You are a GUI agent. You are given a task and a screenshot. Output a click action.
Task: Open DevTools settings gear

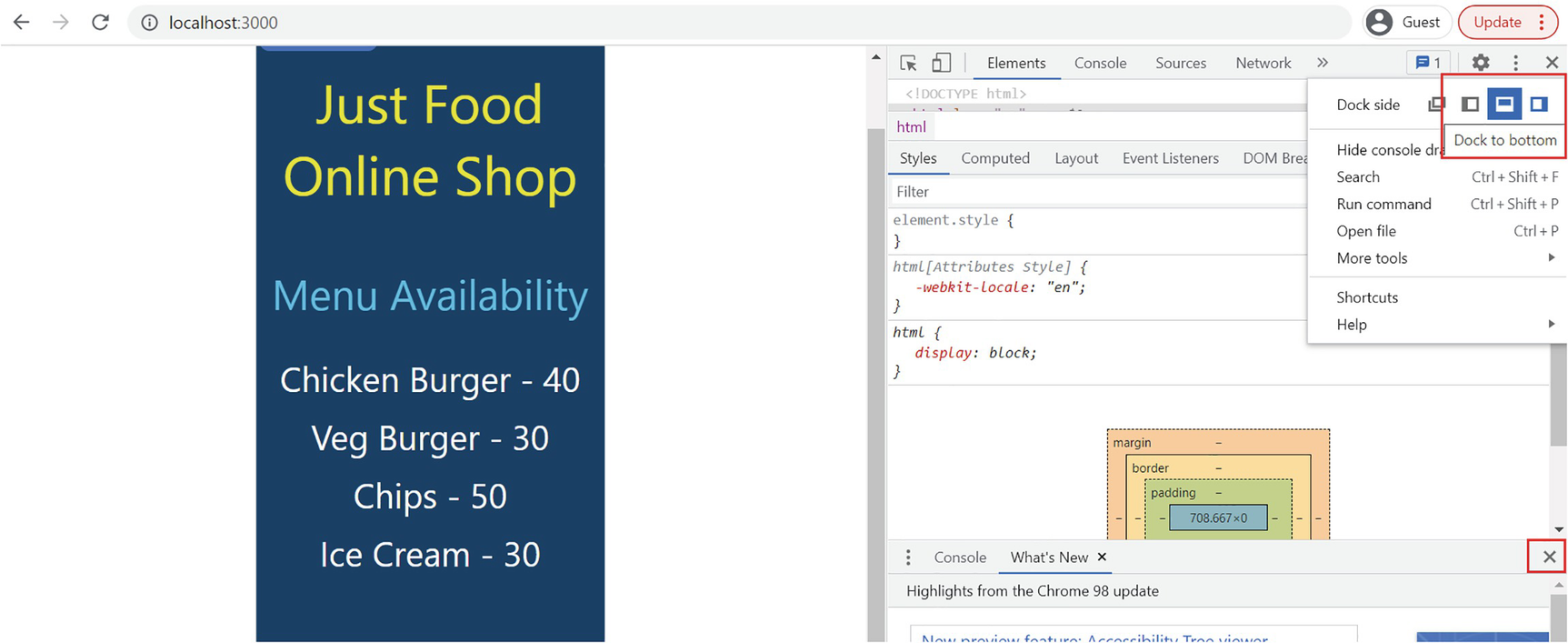(1481, 63)
